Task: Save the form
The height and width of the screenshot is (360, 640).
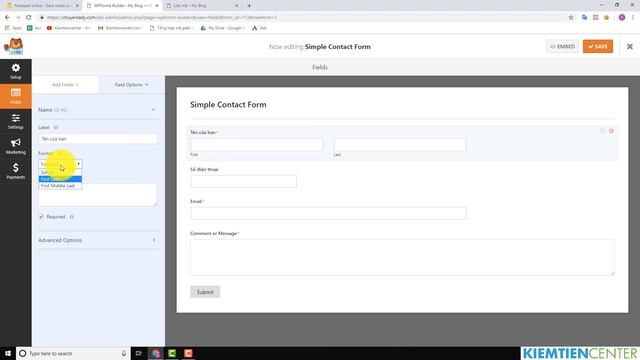Action: [x=598, y=47]
